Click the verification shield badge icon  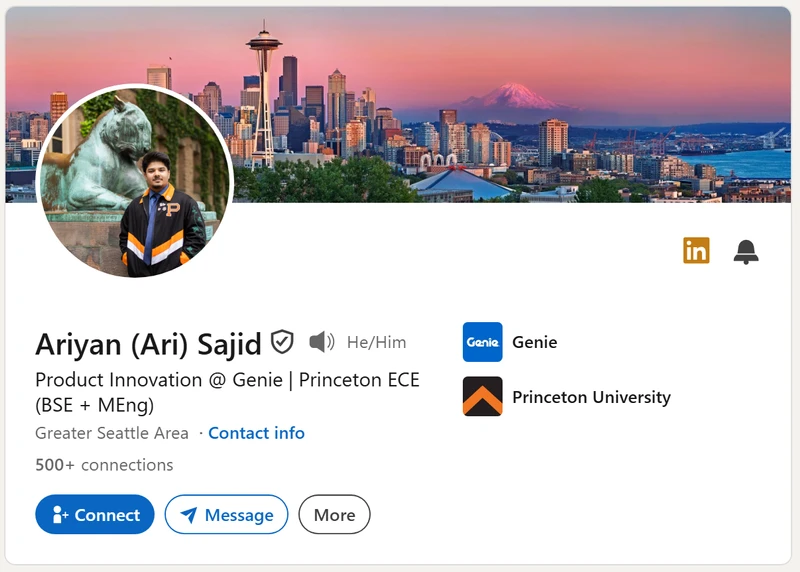[x=282, y=342]
